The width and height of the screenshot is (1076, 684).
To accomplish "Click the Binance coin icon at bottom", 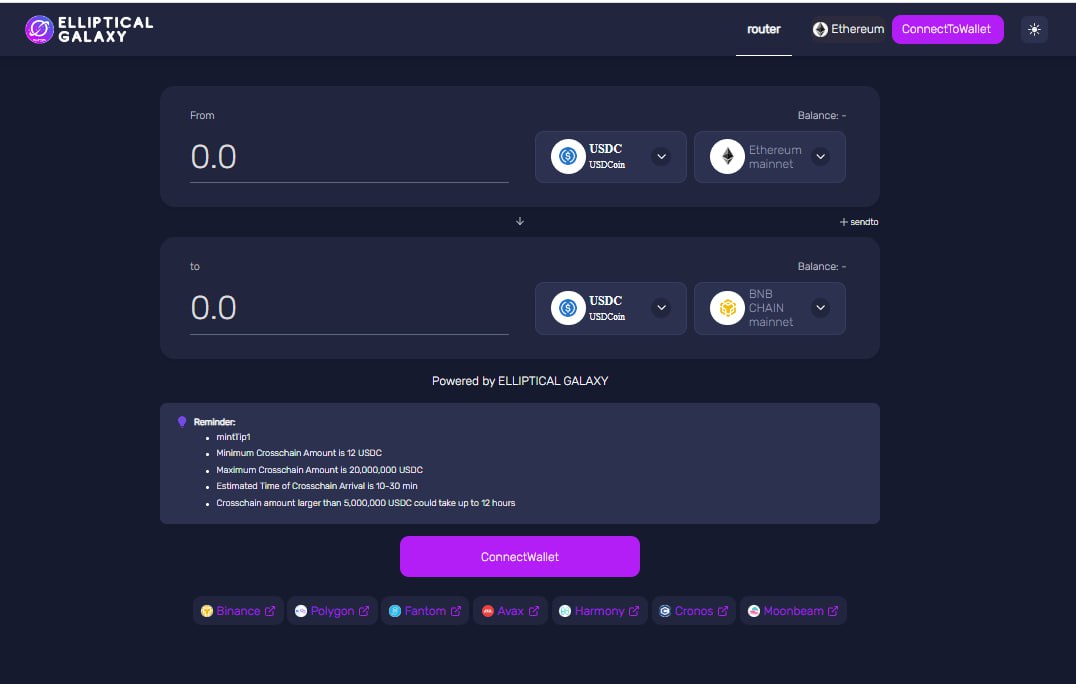I will pyautogui.click(x=207, y=611).
